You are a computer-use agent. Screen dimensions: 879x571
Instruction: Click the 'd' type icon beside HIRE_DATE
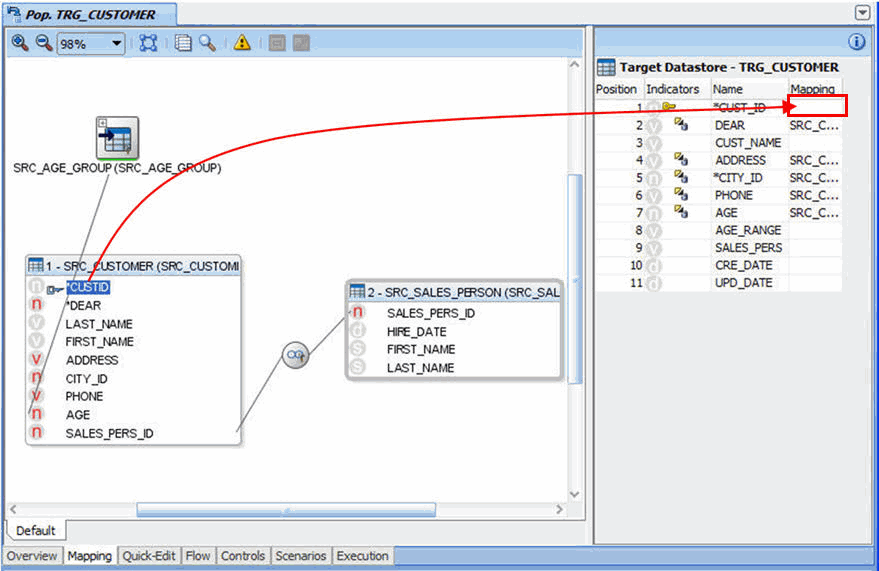pyautogui.click(x=358, y=331)
